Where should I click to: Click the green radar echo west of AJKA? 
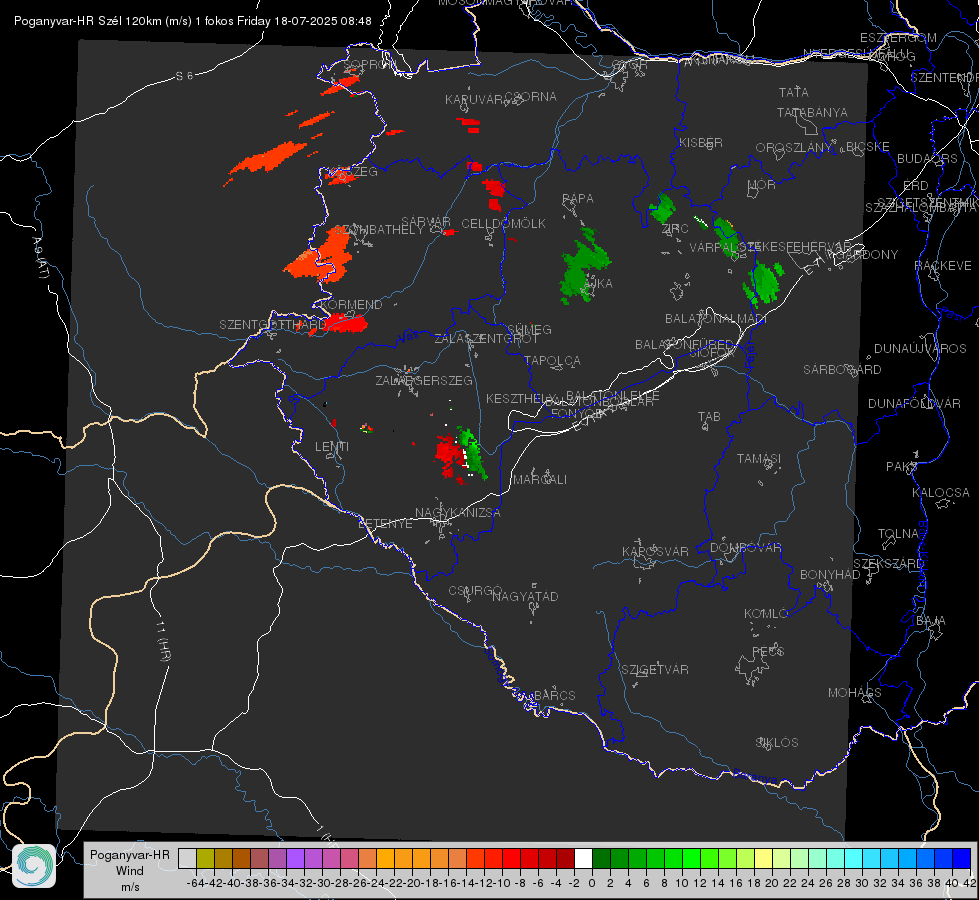pos(584,267)
